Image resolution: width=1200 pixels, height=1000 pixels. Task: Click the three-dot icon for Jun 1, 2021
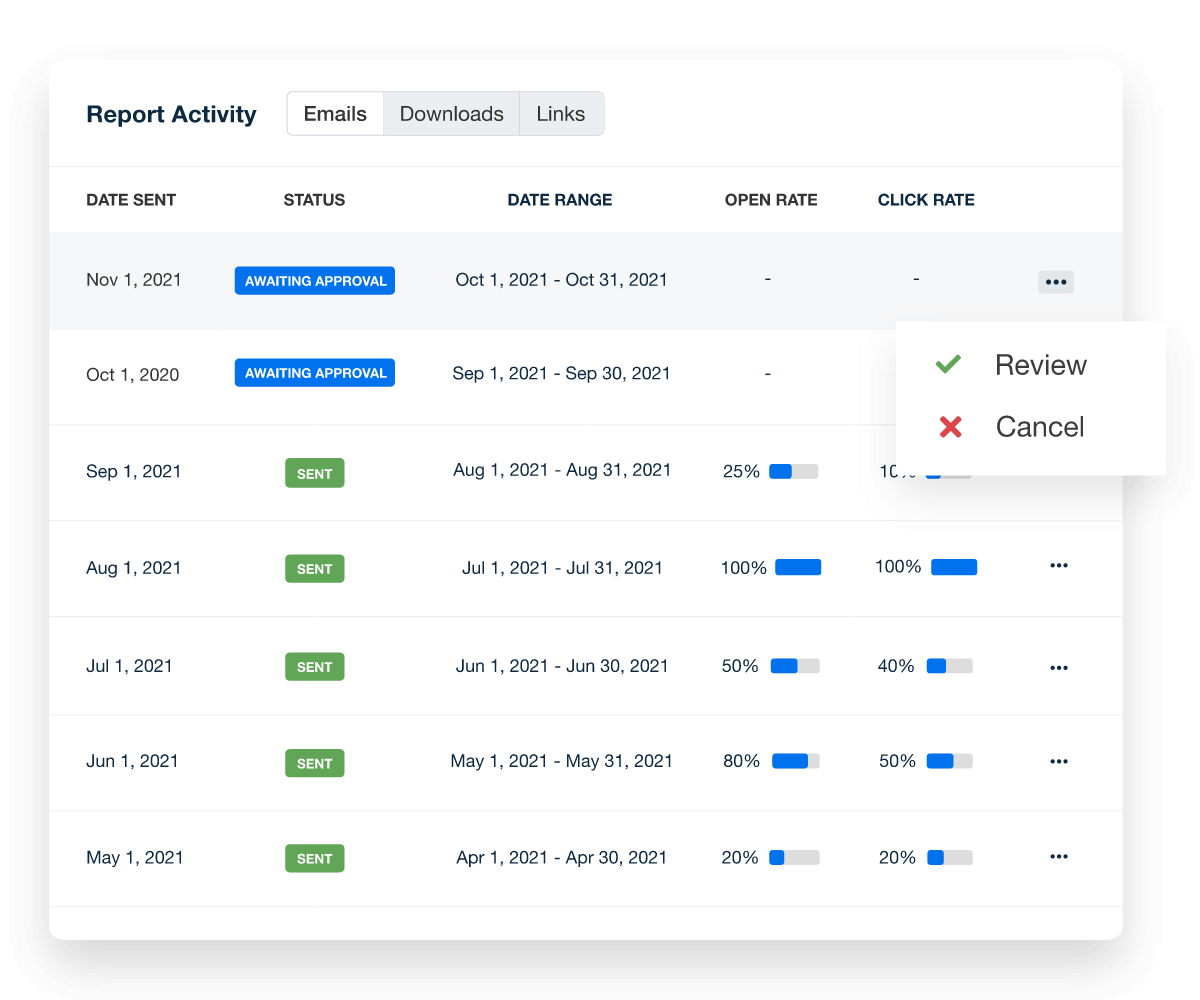tap(1059, 761)
